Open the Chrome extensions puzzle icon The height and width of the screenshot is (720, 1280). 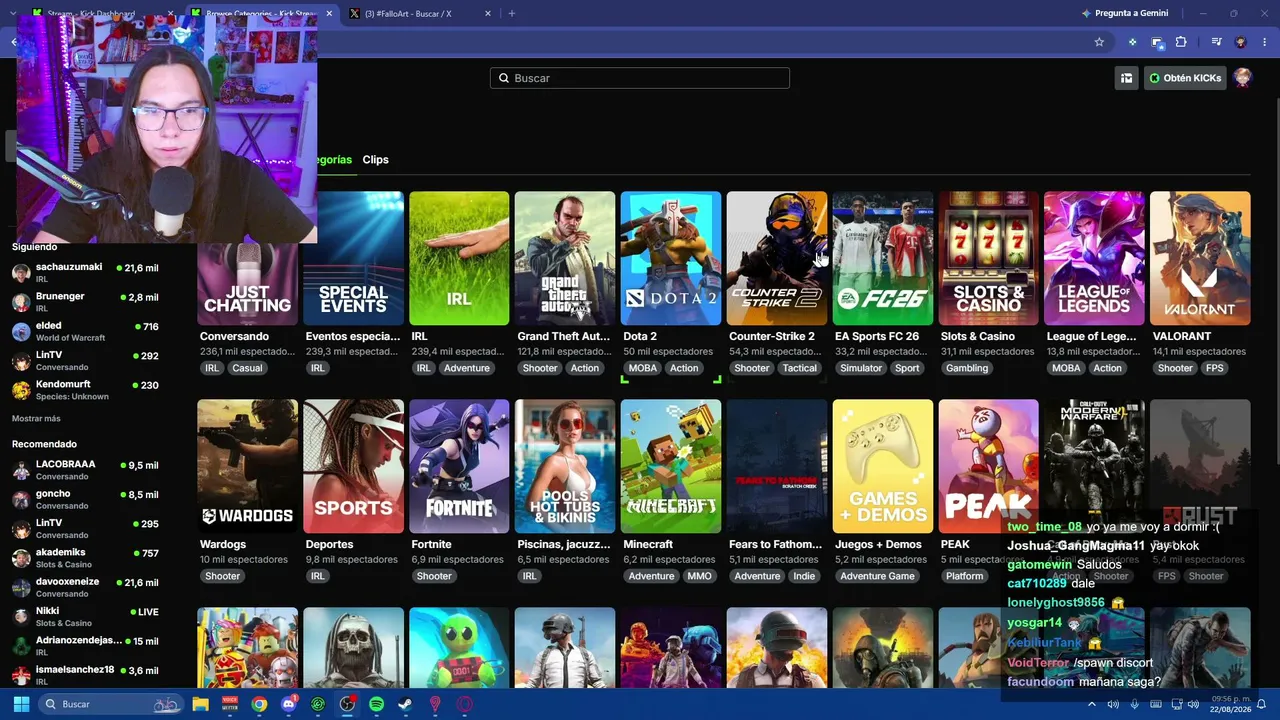coord(1181,42)
